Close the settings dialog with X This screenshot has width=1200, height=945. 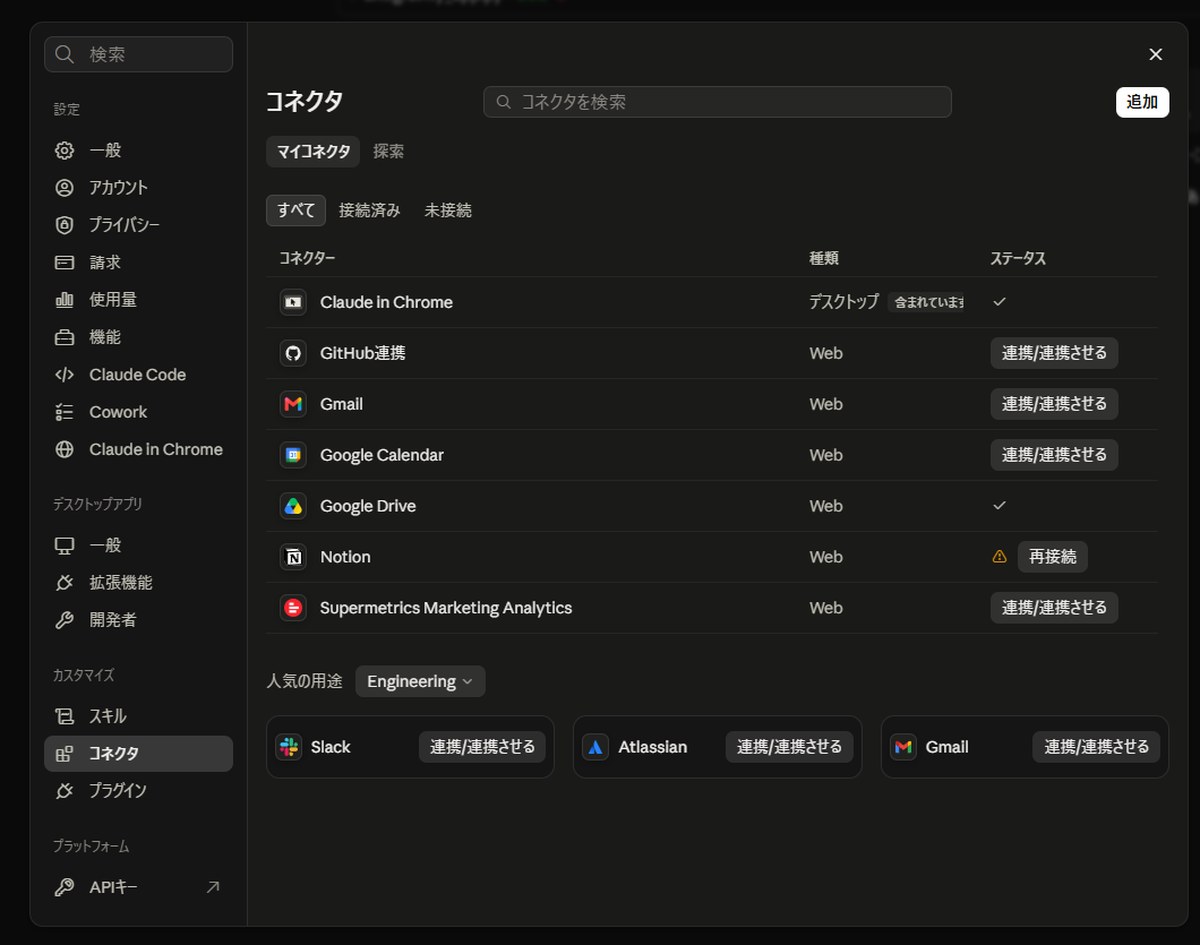pos(1156,54)
